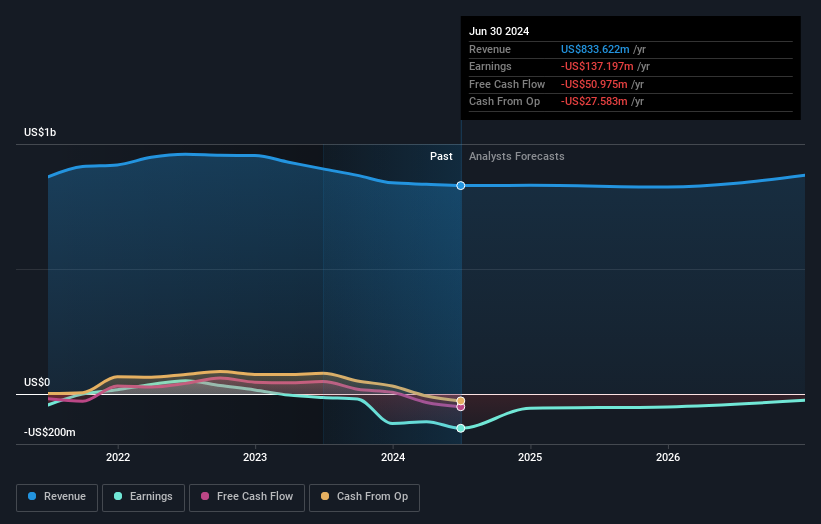Toggle the Cash From Op legend series

(x=364, y=497)
